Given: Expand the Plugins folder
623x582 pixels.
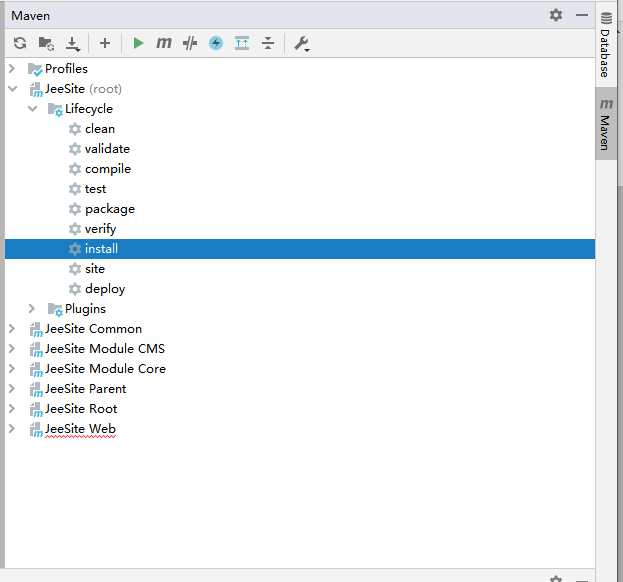Looking at the screenshot, I should 32,309.
